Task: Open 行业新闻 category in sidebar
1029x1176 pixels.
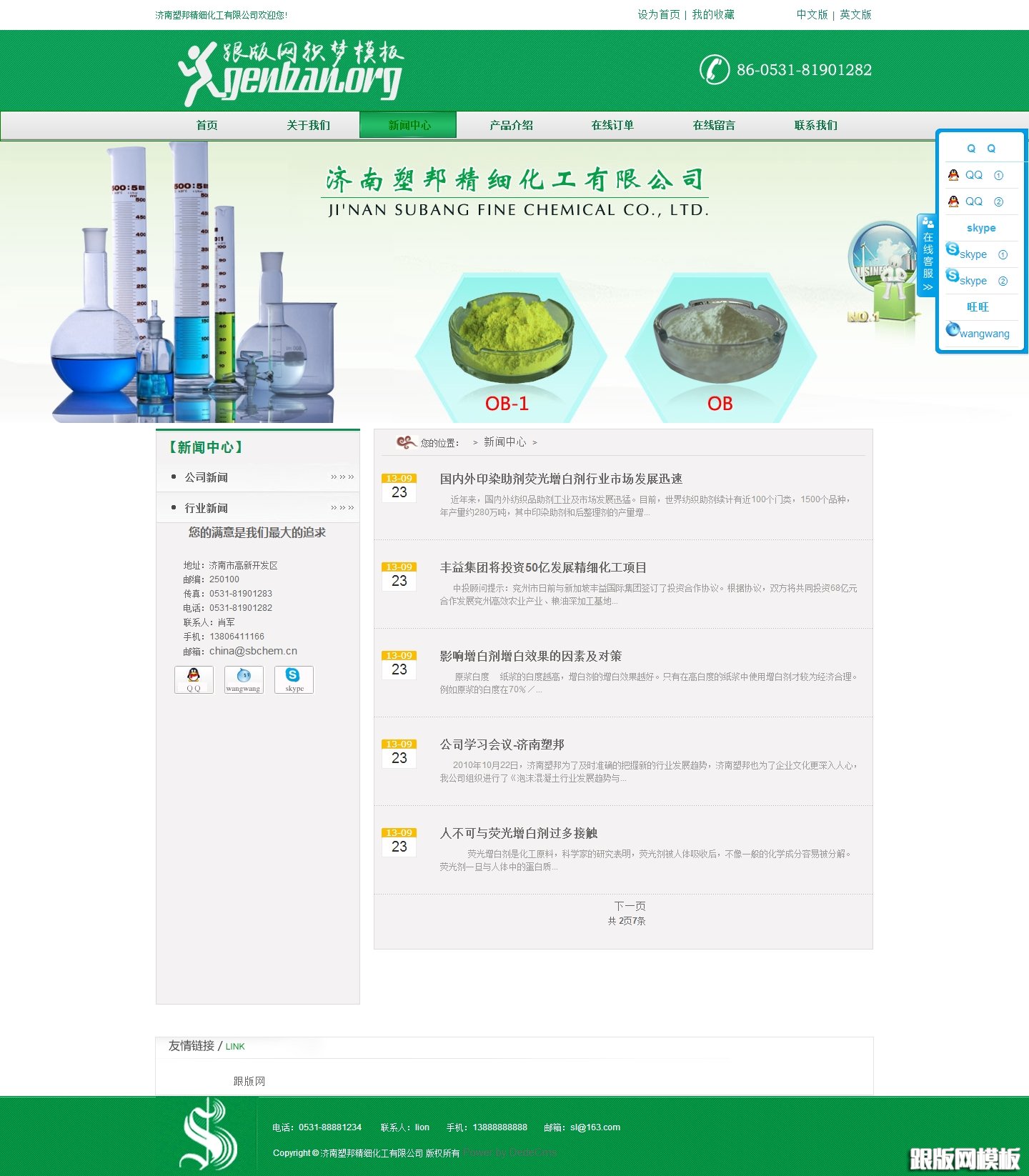Action: click(207, 508)
